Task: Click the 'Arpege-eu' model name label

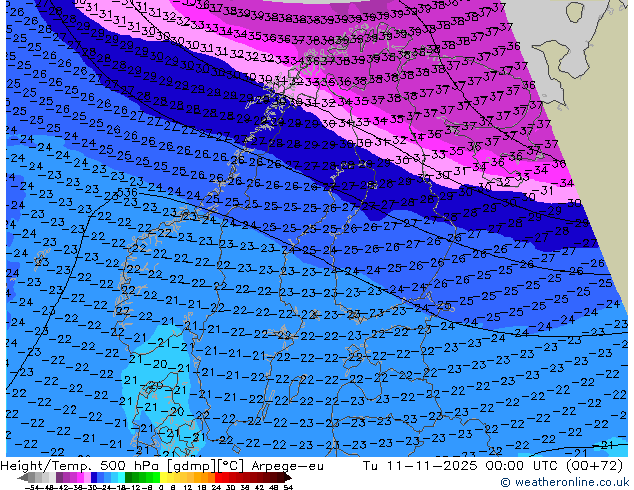Action: [x=287, y=466]
